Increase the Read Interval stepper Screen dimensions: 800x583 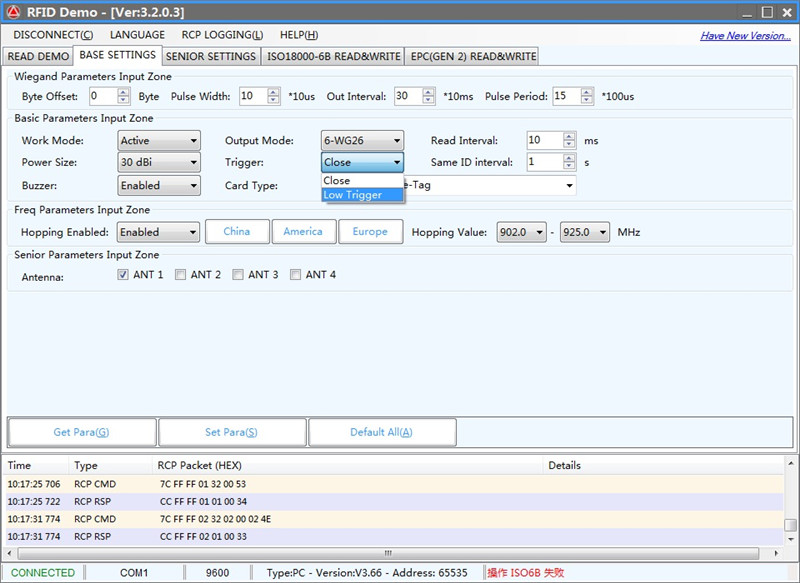click(569, 136)
